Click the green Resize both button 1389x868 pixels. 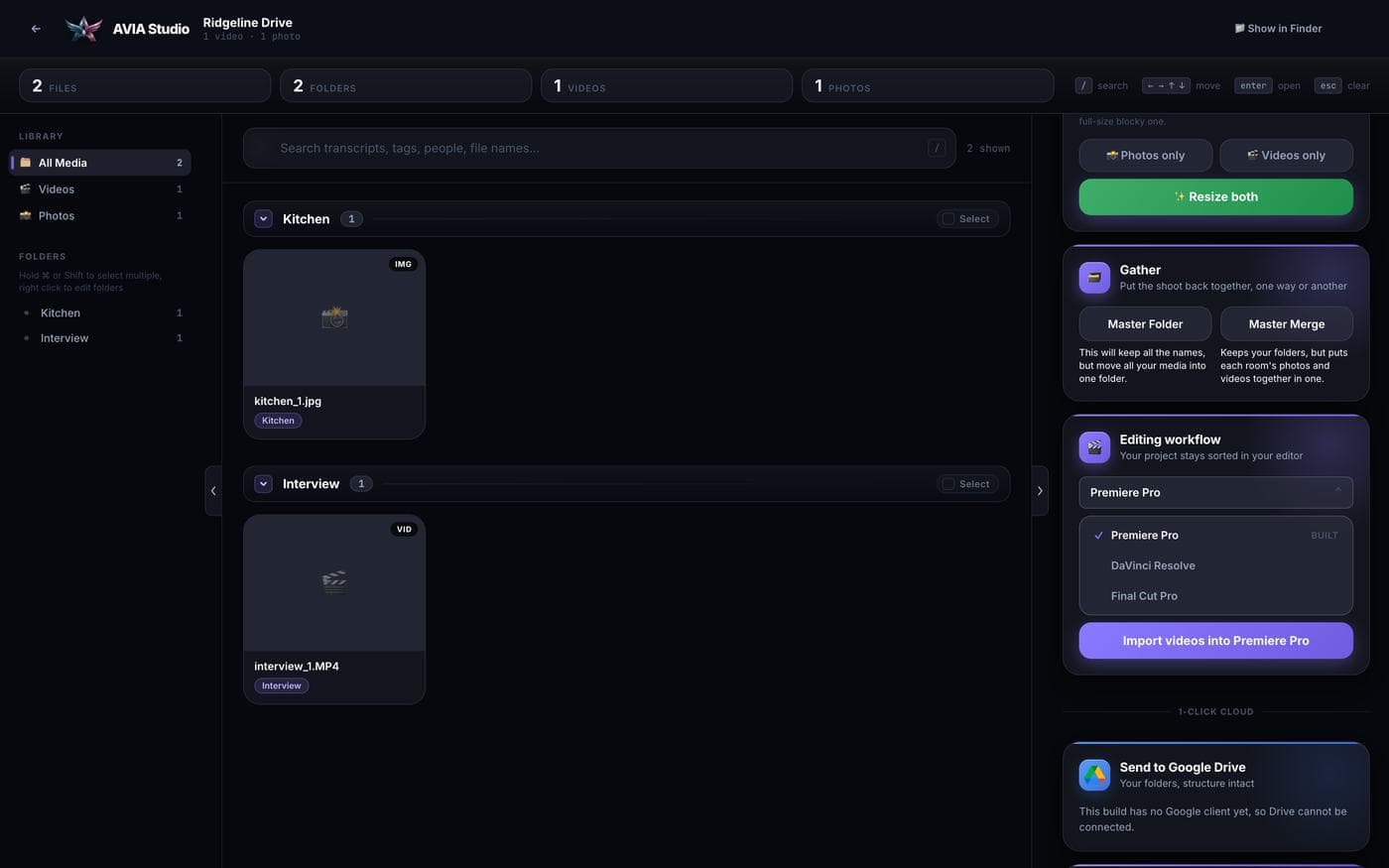[1215, 197]
